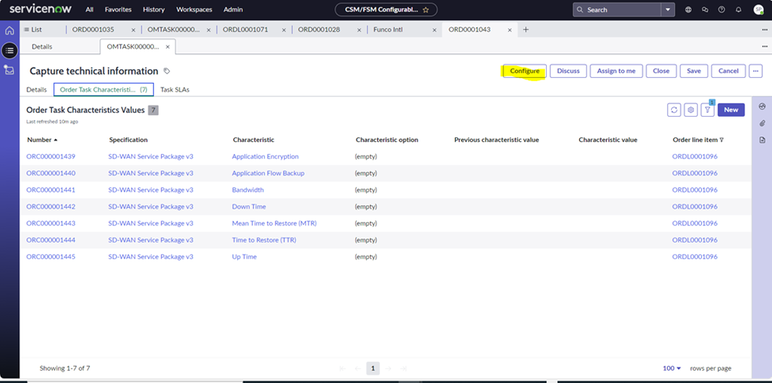The height and width of the screenshot is (383, 772).
Task: Open the Mean Time to Restore (MTR) link
Action: (x=274, y=223)
